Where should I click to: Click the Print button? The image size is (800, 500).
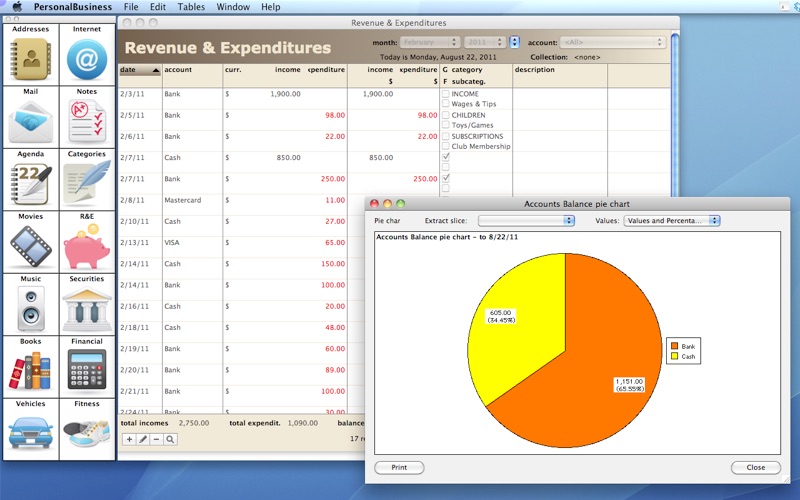(x=399, y=467)
